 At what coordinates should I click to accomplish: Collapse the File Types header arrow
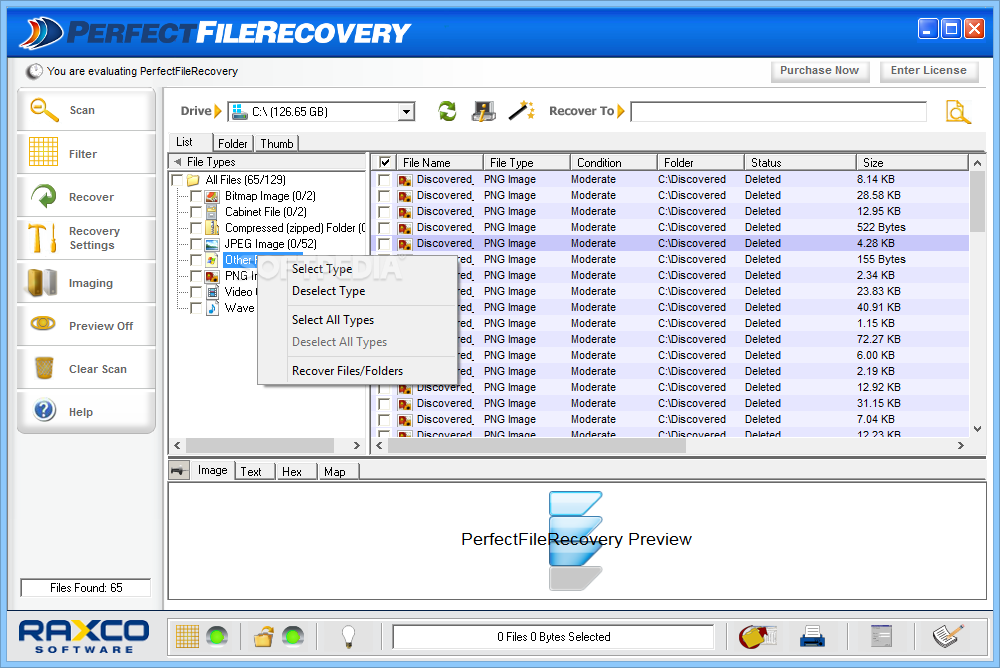(x=178, y=161)
